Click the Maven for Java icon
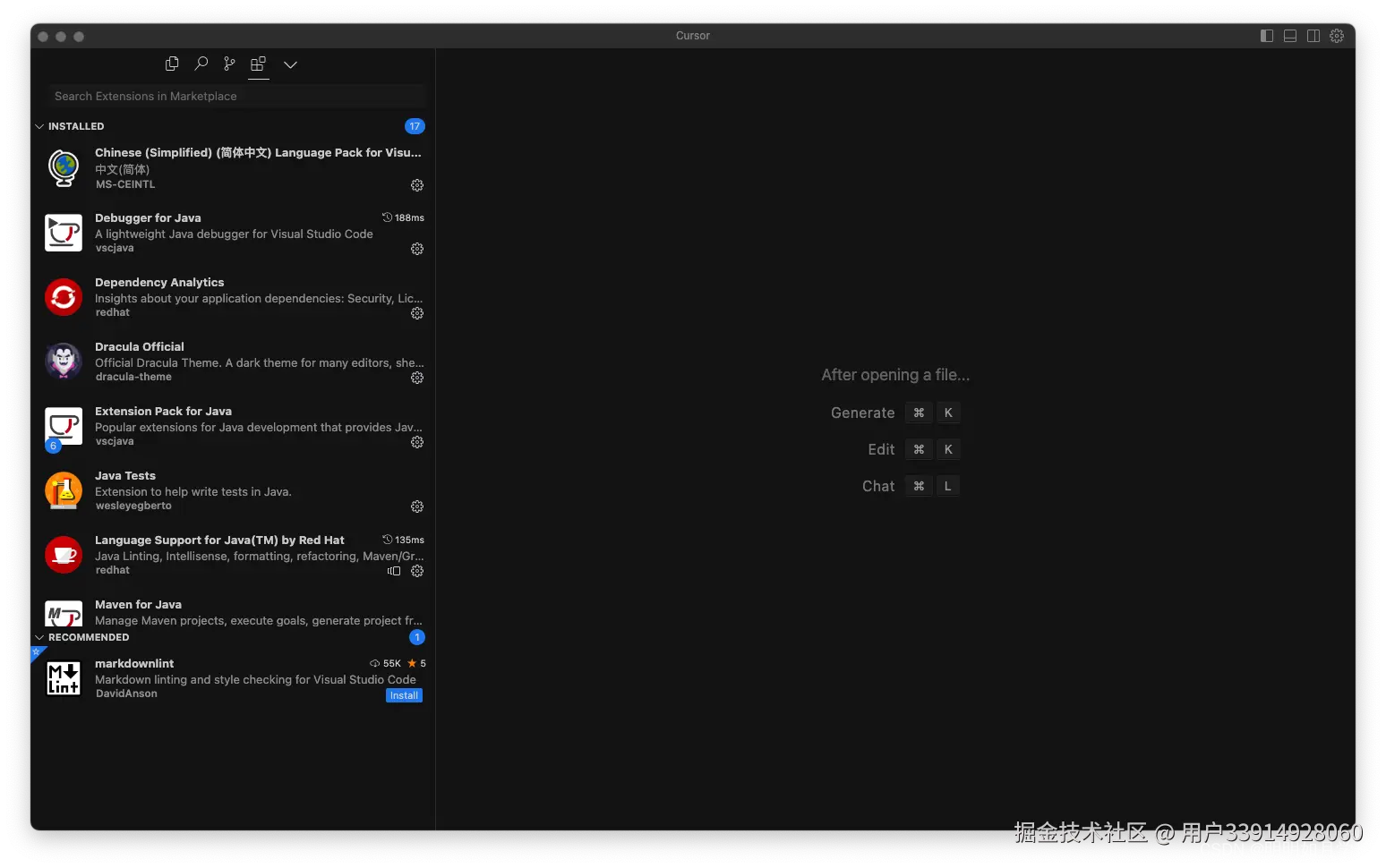The image size is (1386, 868). click(x=64, y=614)
